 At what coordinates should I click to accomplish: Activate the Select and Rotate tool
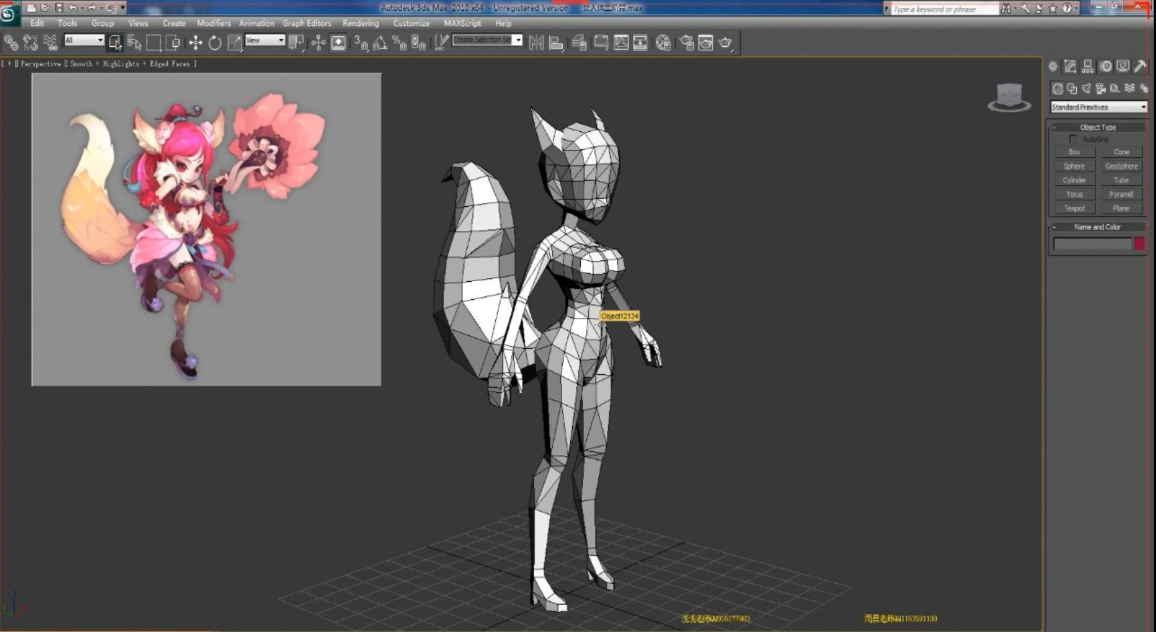(x=215, y=42)
